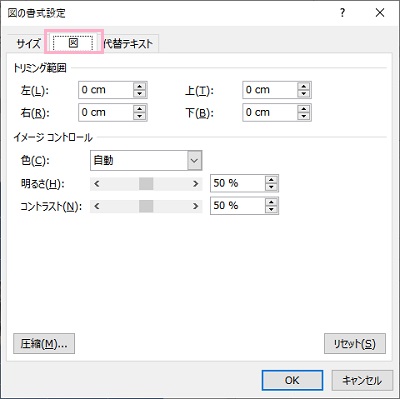Decrease the 左(L) crop value

pos(140,94)
